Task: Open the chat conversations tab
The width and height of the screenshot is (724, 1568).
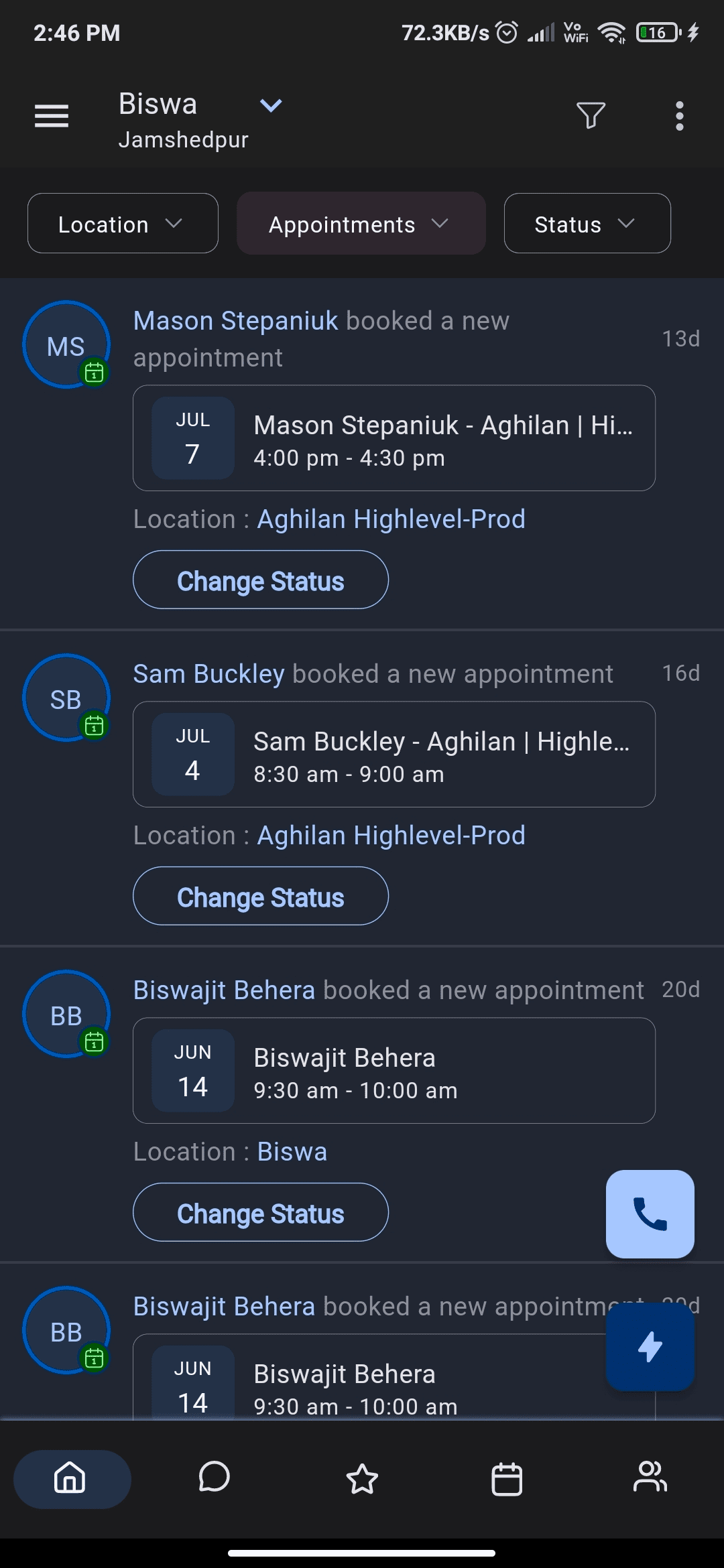Action: 215,1477
